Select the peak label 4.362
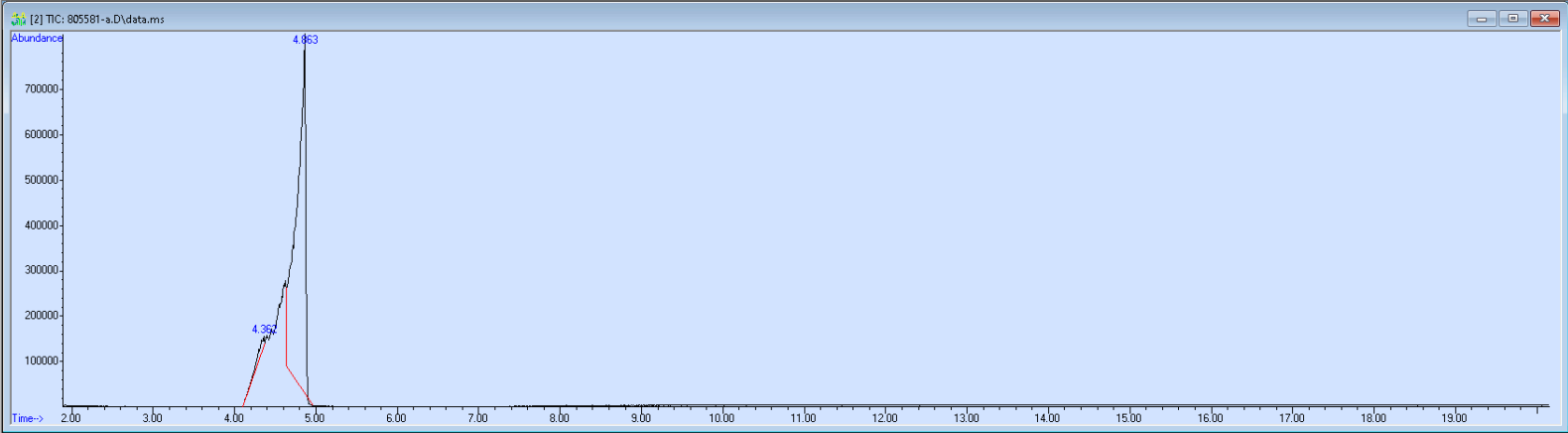 [264, 329]
